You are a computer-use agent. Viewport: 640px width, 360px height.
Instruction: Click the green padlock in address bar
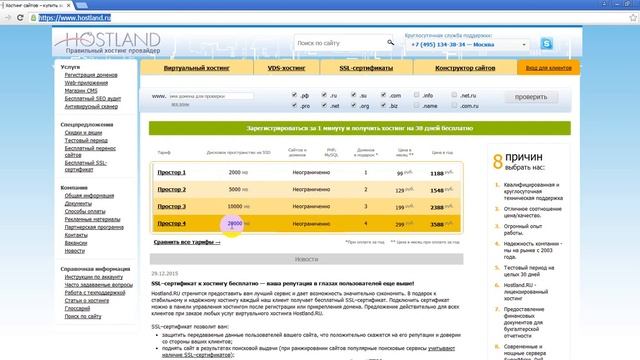(33, 18)
